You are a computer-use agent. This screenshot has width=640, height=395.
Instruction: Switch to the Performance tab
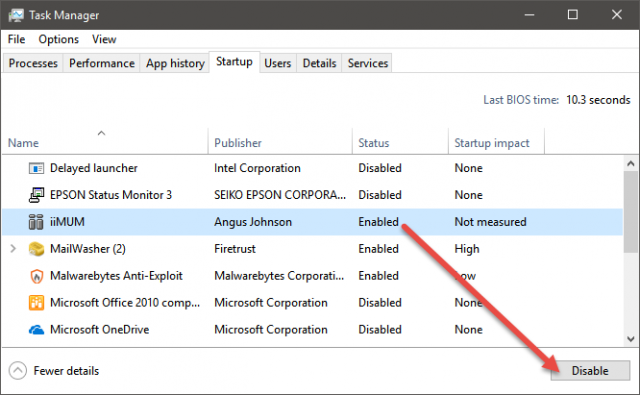click(102, 63)
